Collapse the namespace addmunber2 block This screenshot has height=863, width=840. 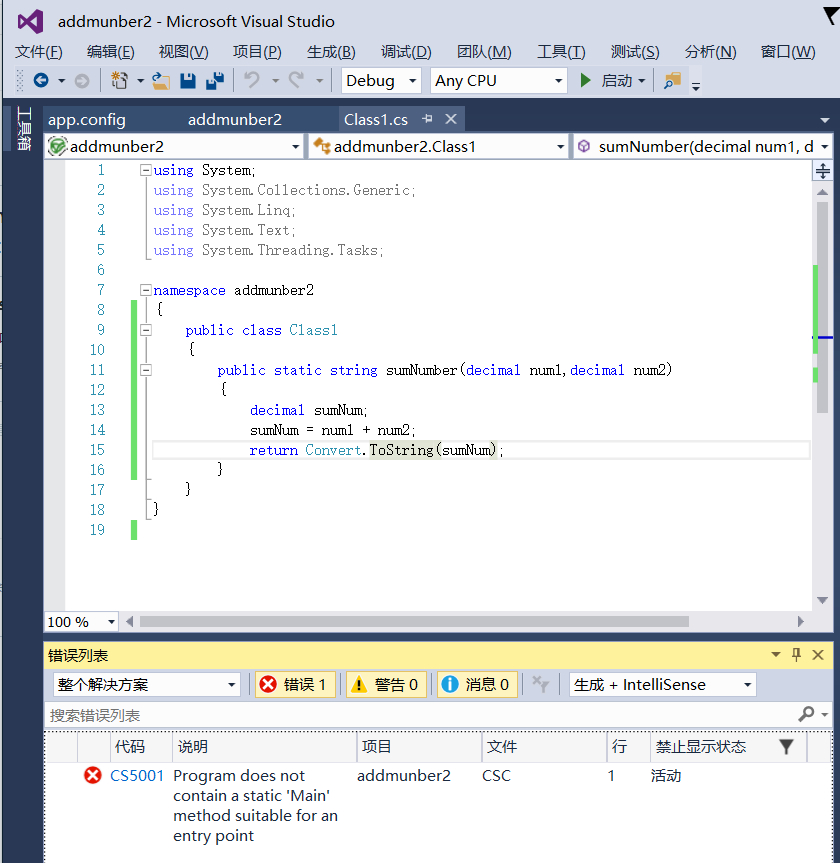point(146,290)
